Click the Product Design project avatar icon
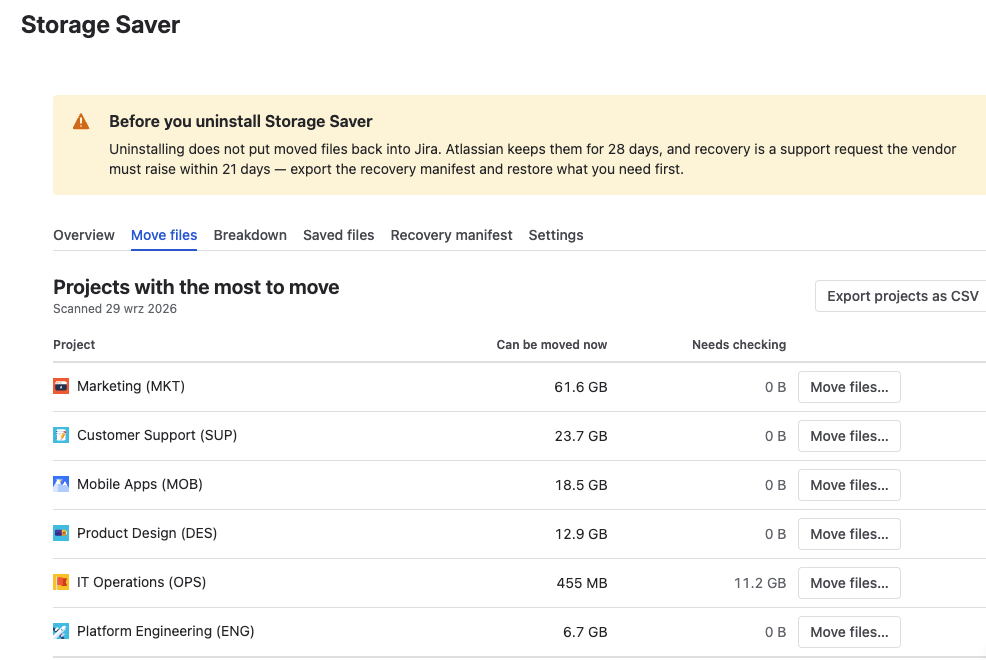Image resolution: width=986 pixels, height=660 pixels. tap(61, 533)
